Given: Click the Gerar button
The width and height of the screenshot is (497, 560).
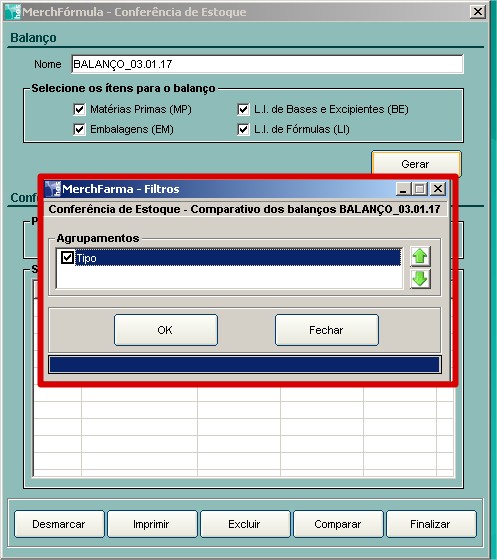Looking at the screenshot, I should click(416, 164).
